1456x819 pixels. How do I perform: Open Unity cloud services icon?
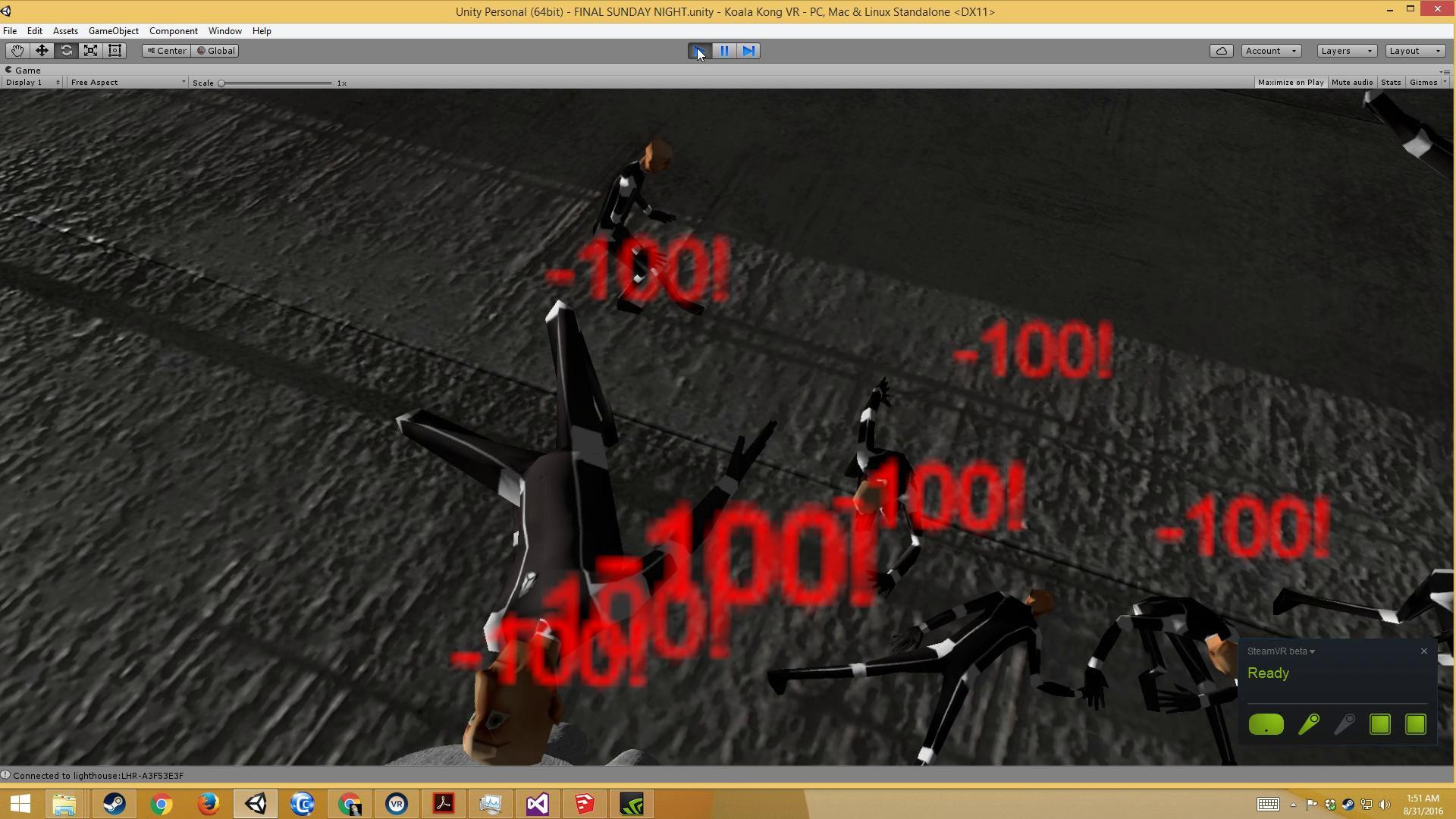pyautogui.click(x=1221, y=51)
